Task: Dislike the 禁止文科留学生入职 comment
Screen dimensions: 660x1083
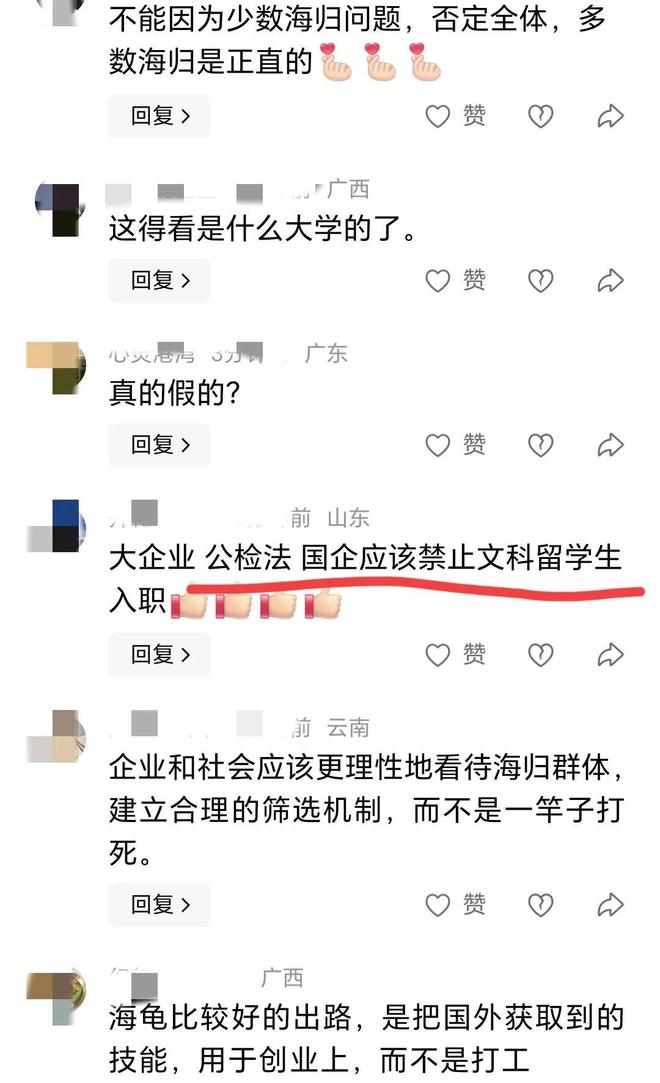Action: tap(541, 655)
